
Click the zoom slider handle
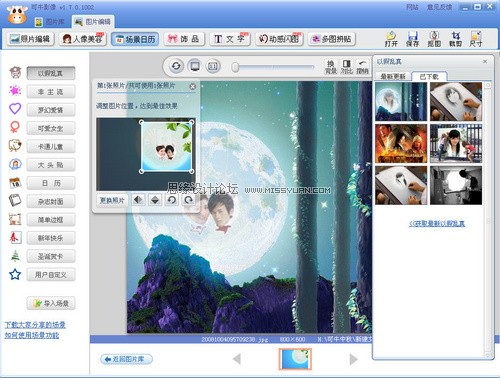pos(235,67)
